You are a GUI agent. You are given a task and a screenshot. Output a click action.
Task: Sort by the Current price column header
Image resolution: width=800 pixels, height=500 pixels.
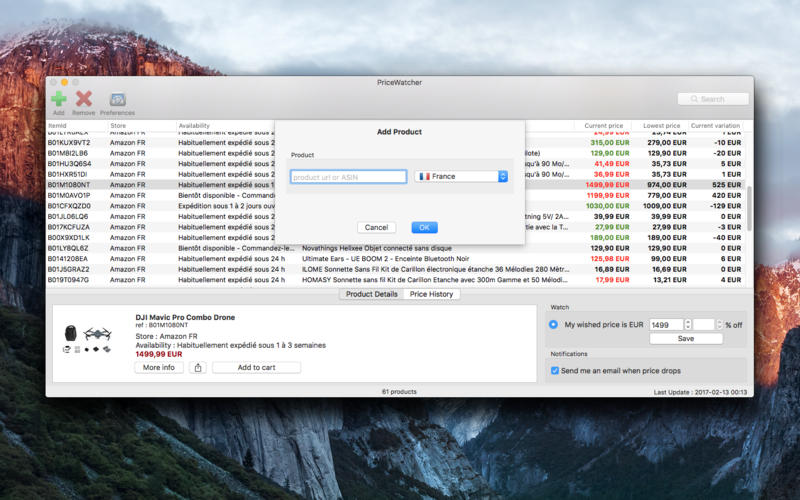pos(603,126)
